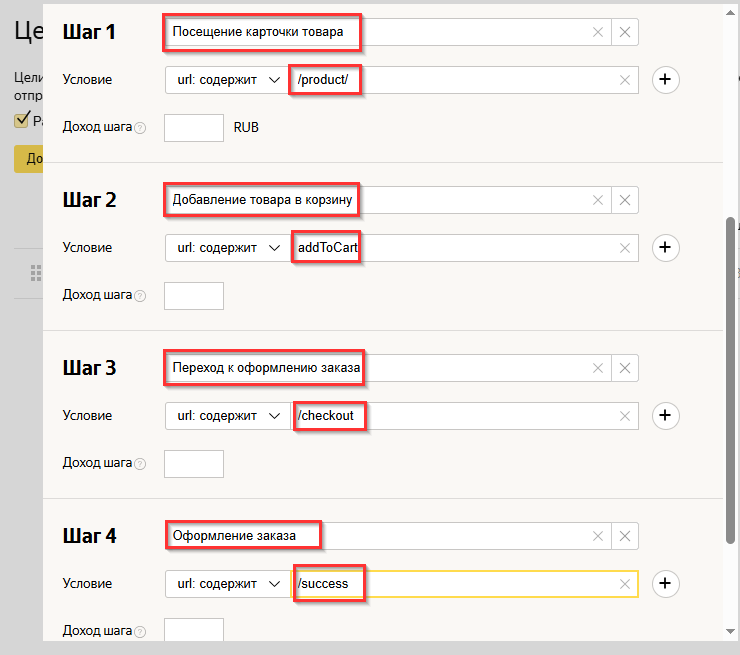Image resolution: width=740 pixels, height=655 pixels.
Task: Clear the 'addToCart' condition value
Action: coord(626,248)
